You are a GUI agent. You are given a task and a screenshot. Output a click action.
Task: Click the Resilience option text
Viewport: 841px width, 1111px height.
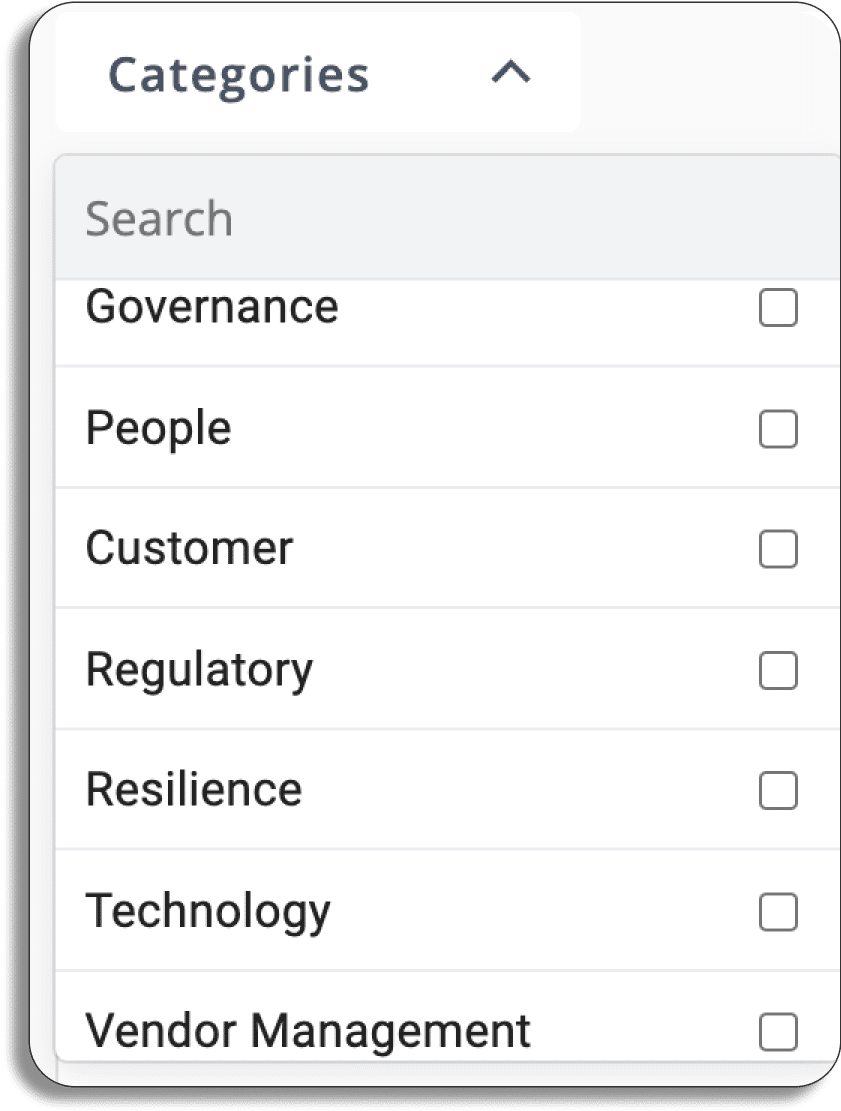click(193, 789)
